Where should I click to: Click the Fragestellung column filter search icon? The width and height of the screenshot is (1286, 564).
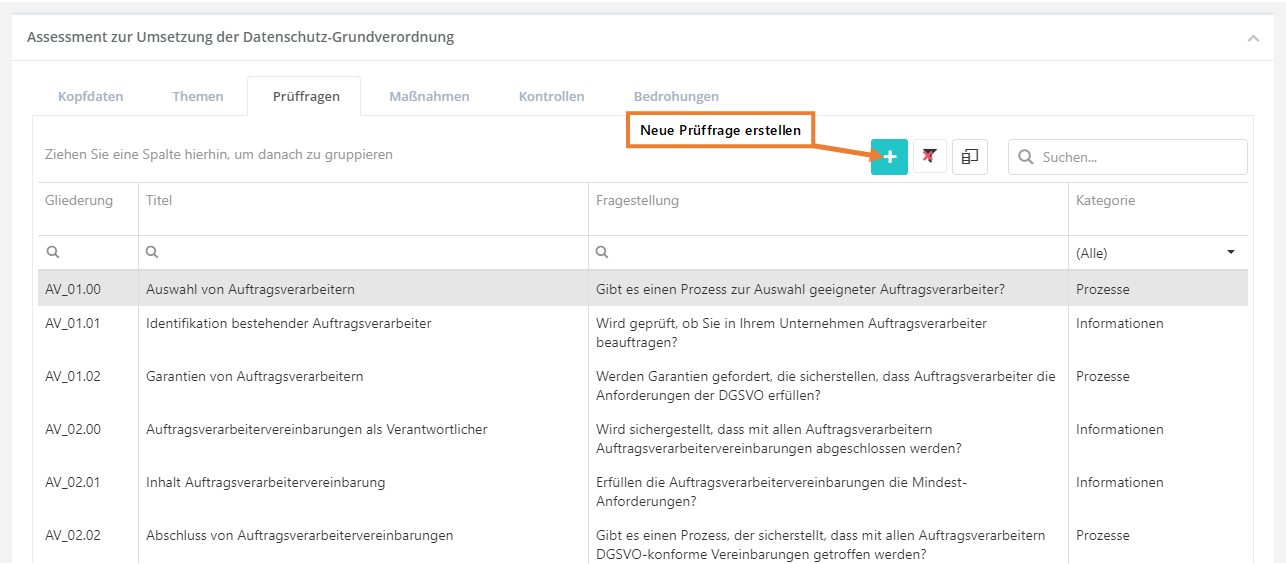point(603,253)
